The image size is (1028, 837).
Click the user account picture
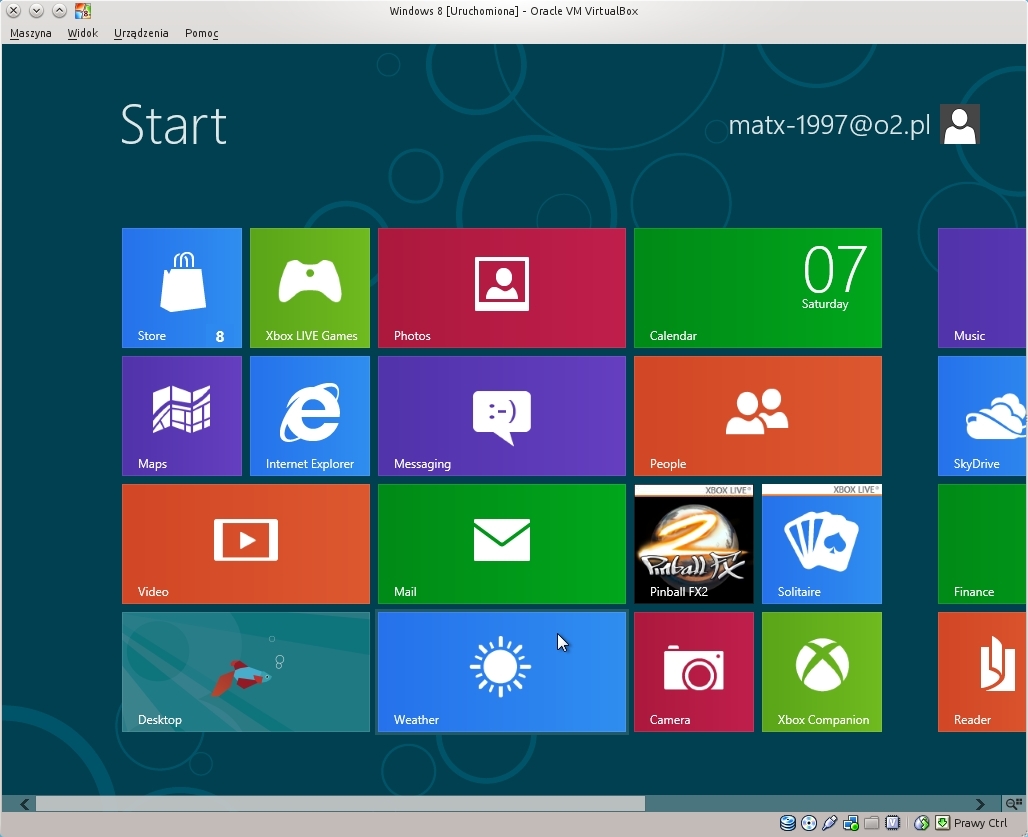coord(960,124)
